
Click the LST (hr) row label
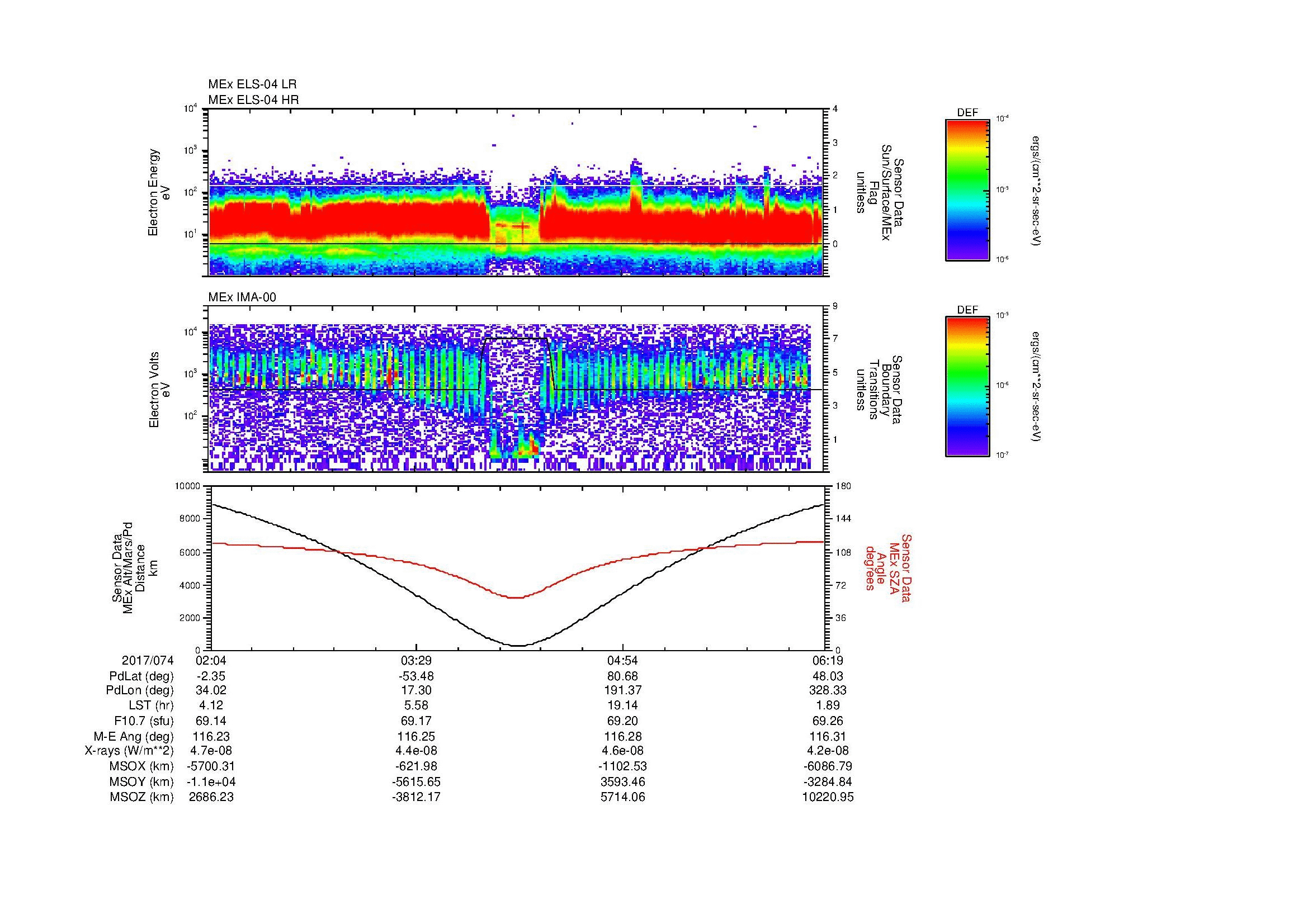click(x=151, y=705)
